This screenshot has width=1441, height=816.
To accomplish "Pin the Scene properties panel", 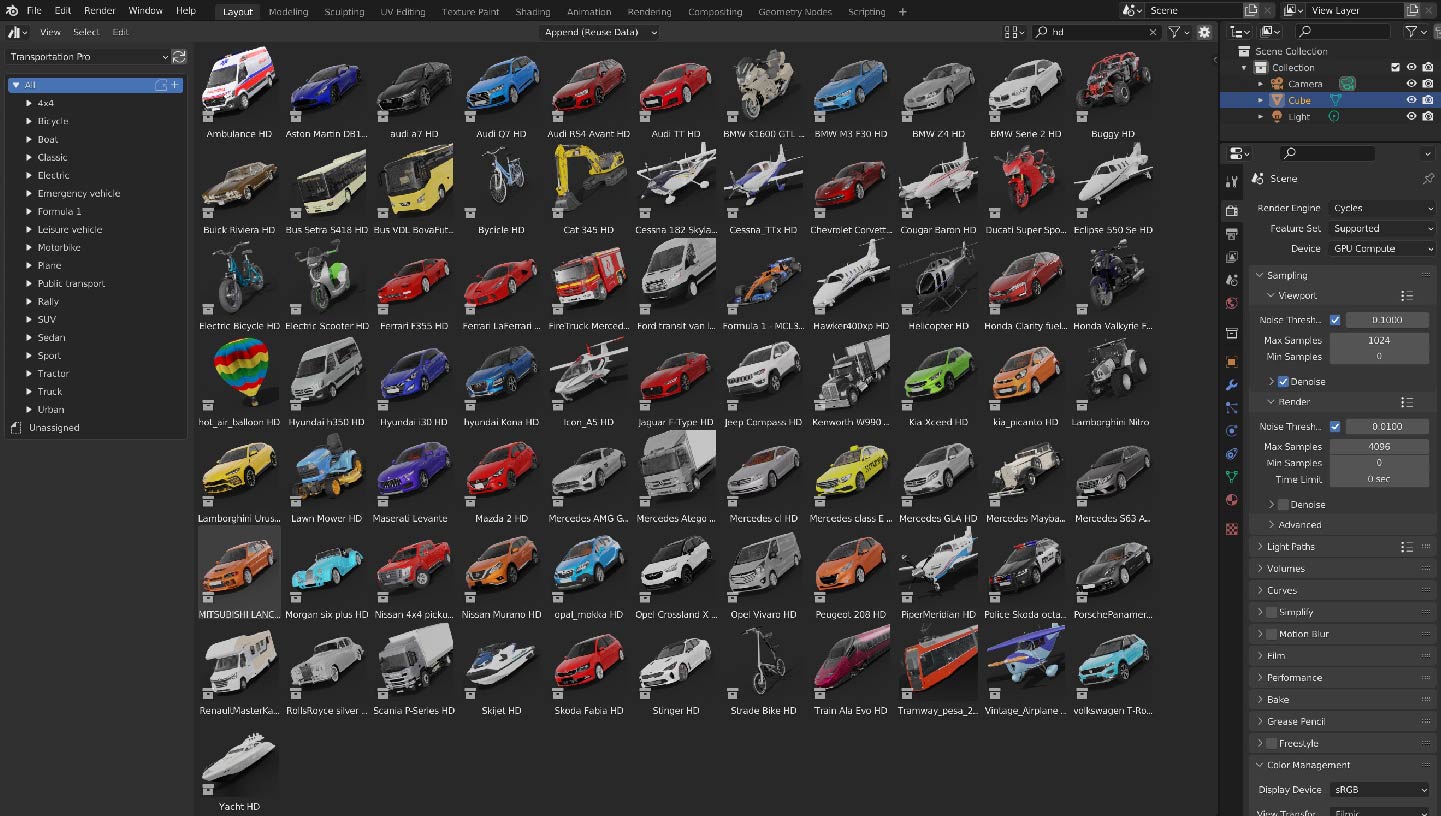I will [1428, 178].
